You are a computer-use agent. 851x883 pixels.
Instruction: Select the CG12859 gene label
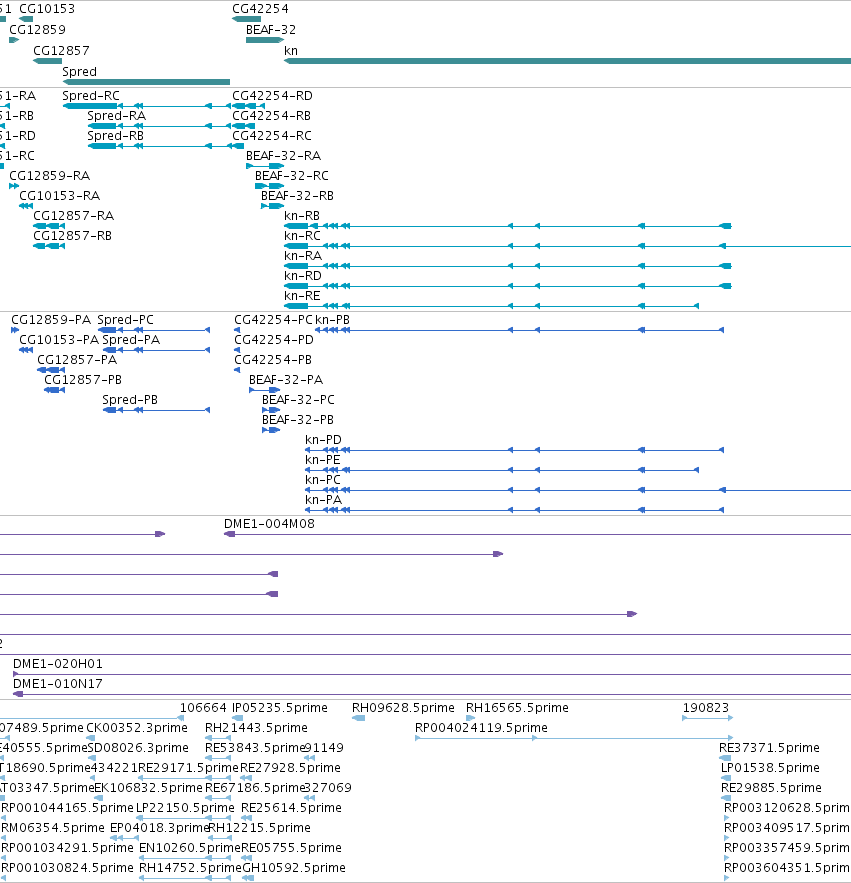coord(37,29)
